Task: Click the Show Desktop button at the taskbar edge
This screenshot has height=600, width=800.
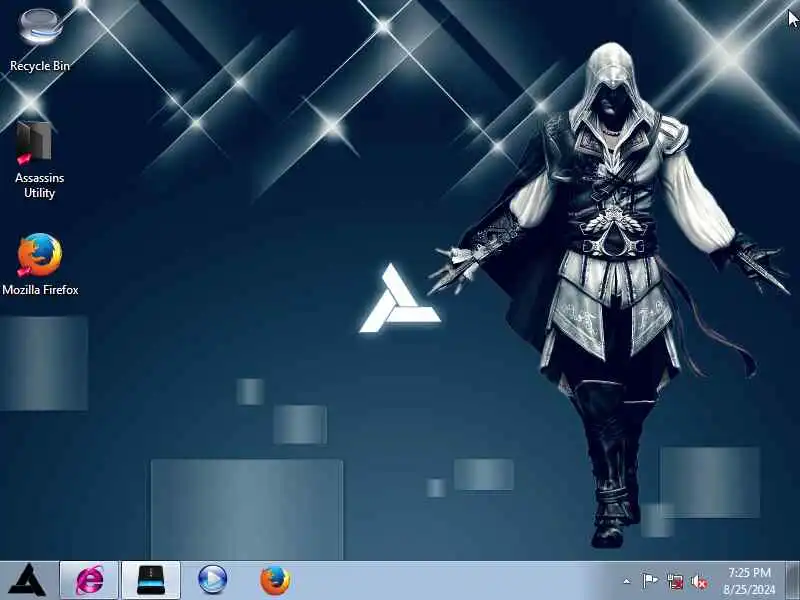Action: click(x=792, y=580)
